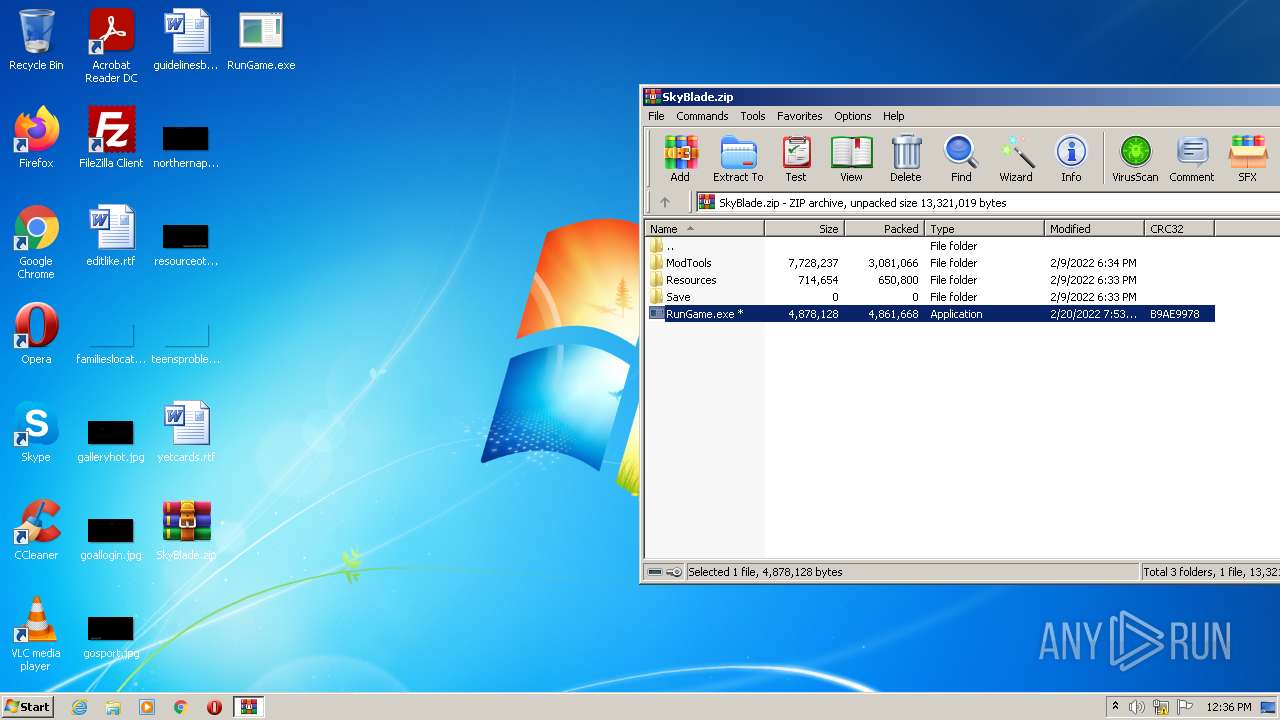Viewport: 1280px width, 720px height.
Task: Click the File Explorer taskbar icon
Action: pos(113,707)
